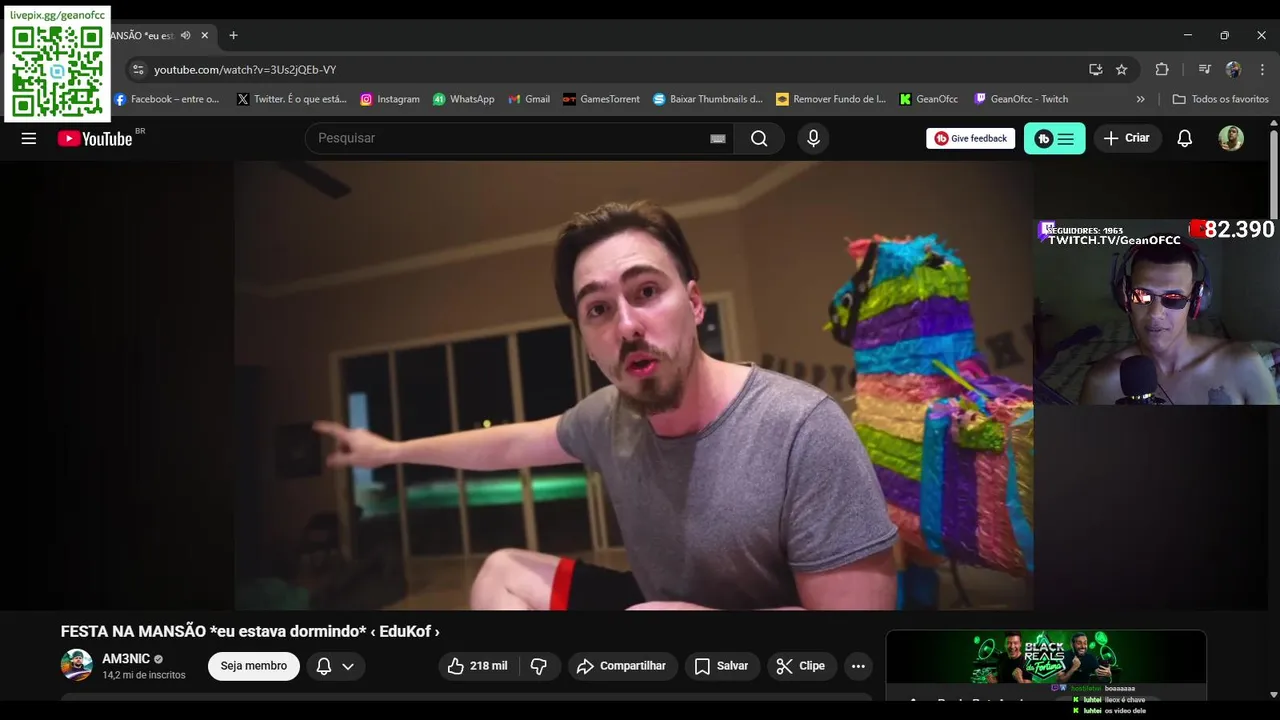
Task: Open the WhatsApp bookmark
Action: [x=464, y=99]
